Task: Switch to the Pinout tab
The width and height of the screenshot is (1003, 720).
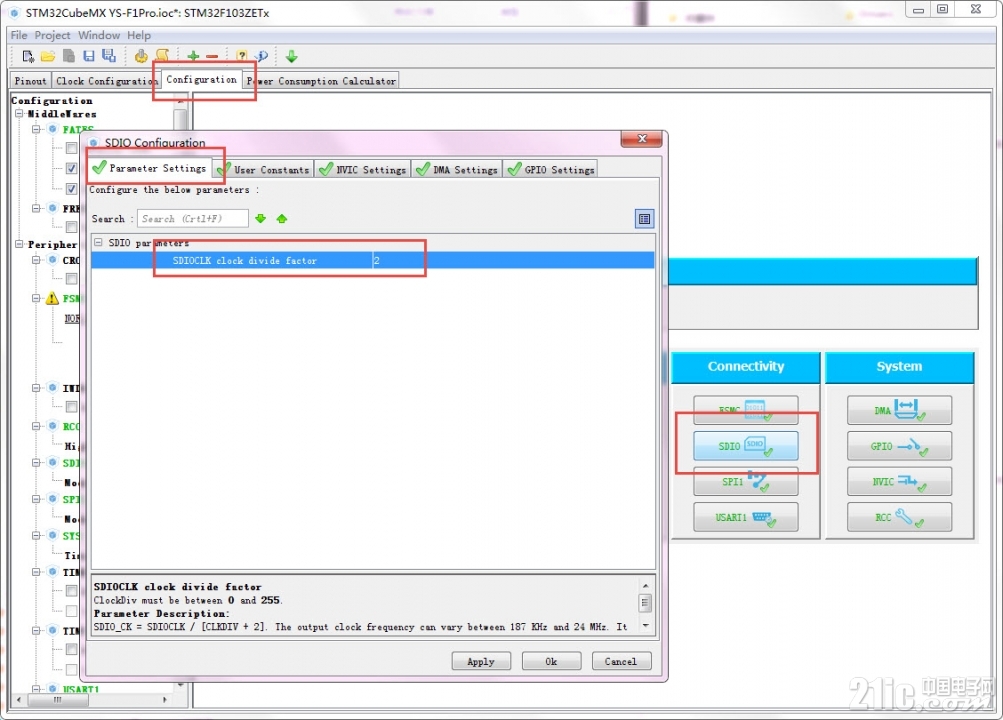Action: click(31, 81)
